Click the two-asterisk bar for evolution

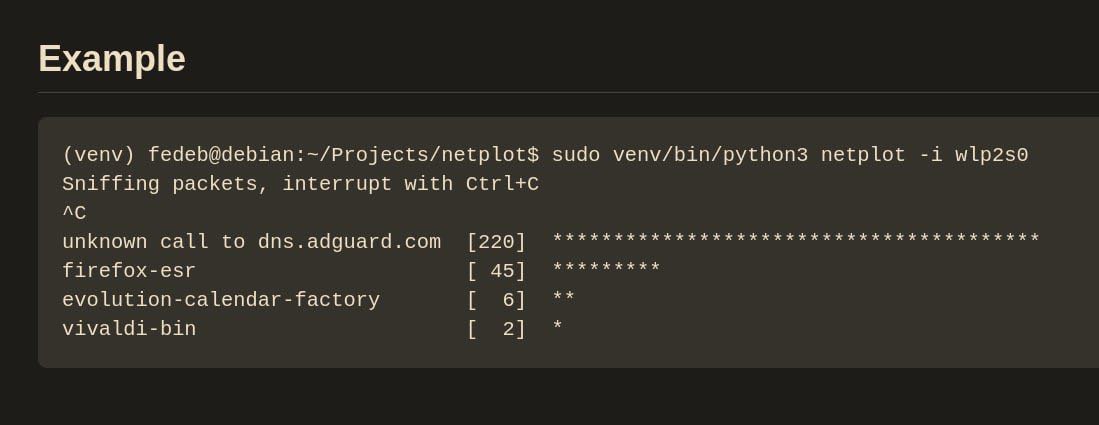tap(564, 300)
